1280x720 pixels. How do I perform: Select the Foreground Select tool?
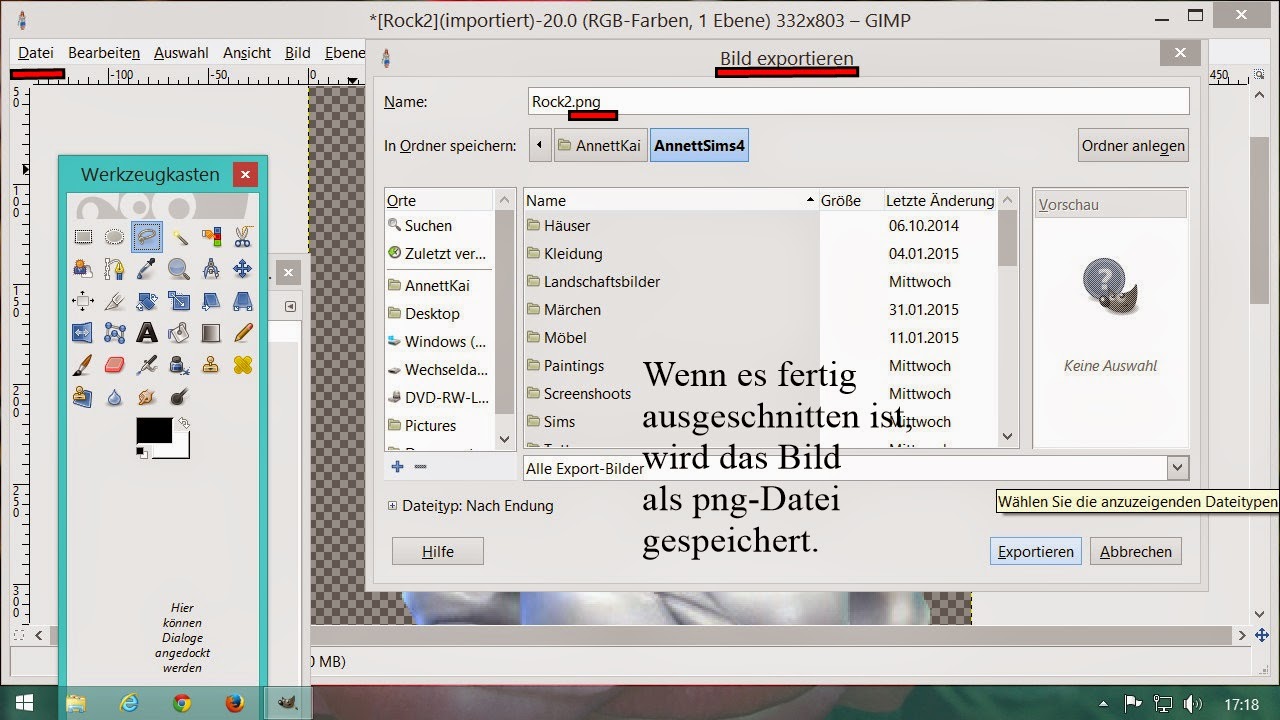[83, 269]
